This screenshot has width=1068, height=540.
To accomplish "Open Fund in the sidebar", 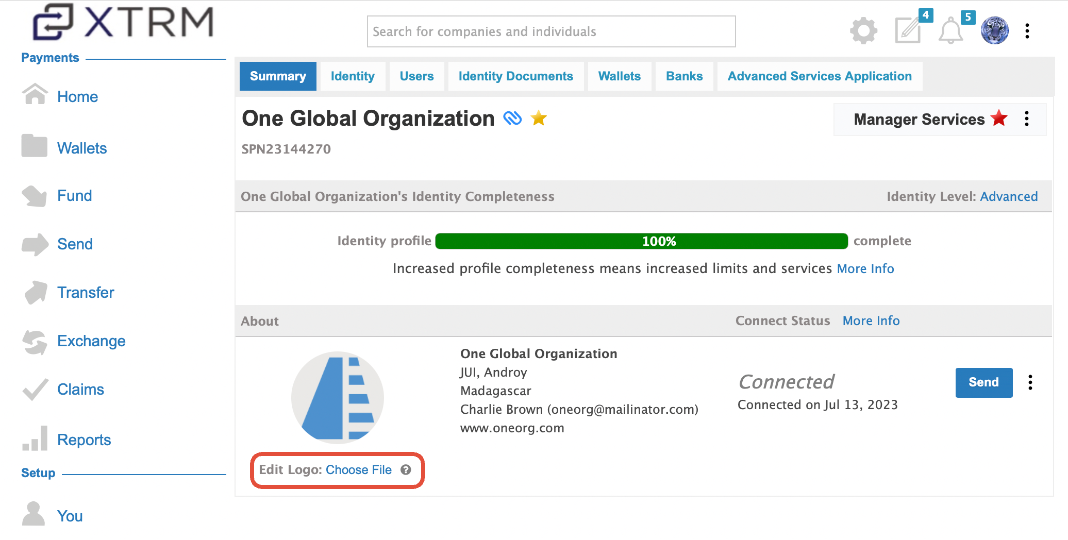I will coord(74,196).
